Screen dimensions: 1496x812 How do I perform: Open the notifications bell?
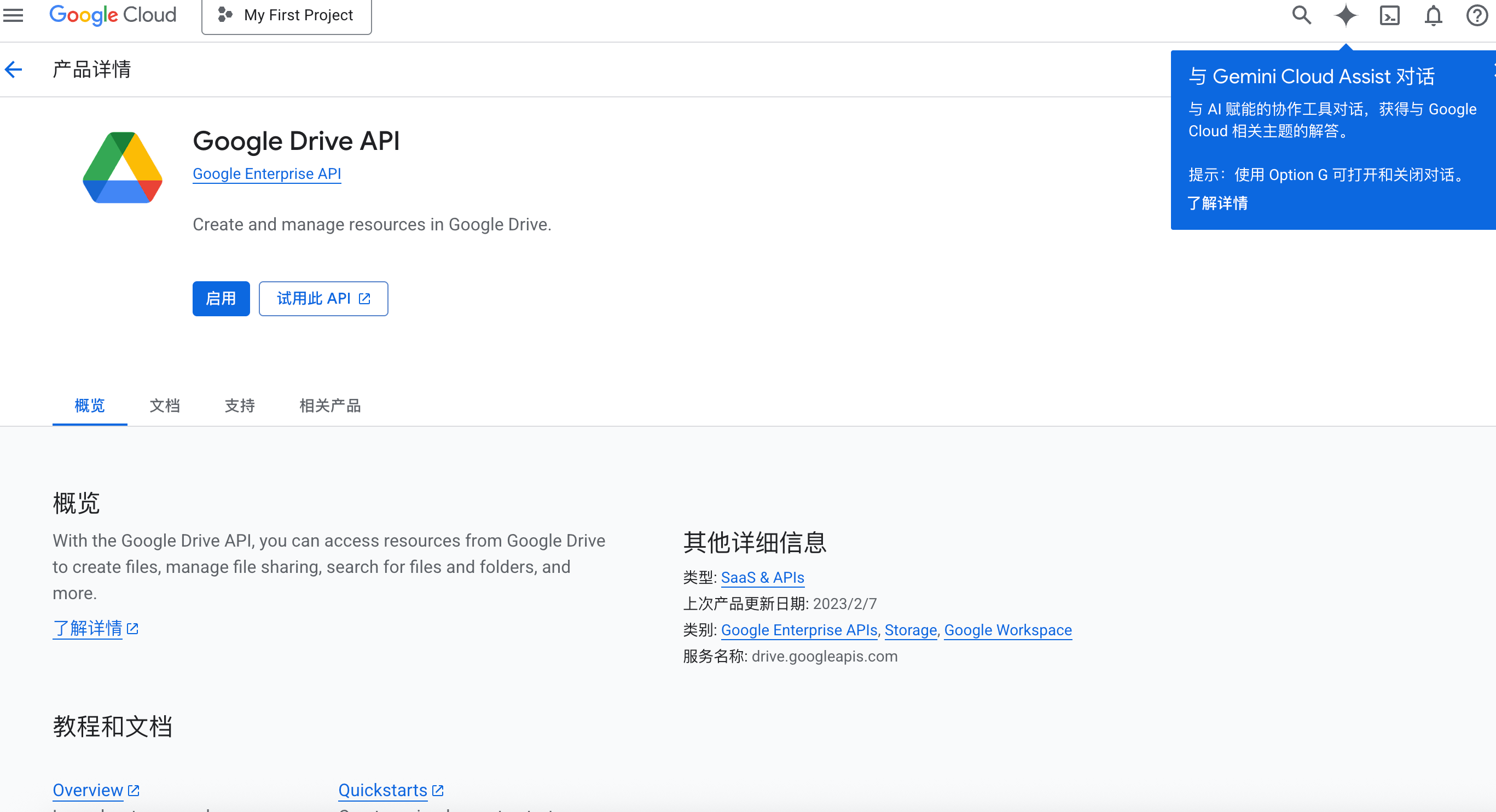coord(1433,16)
